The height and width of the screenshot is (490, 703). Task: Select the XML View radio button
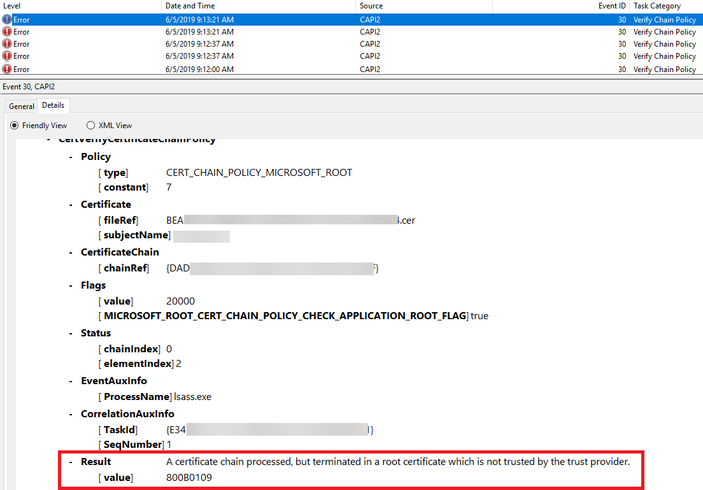tap(91, 126)
